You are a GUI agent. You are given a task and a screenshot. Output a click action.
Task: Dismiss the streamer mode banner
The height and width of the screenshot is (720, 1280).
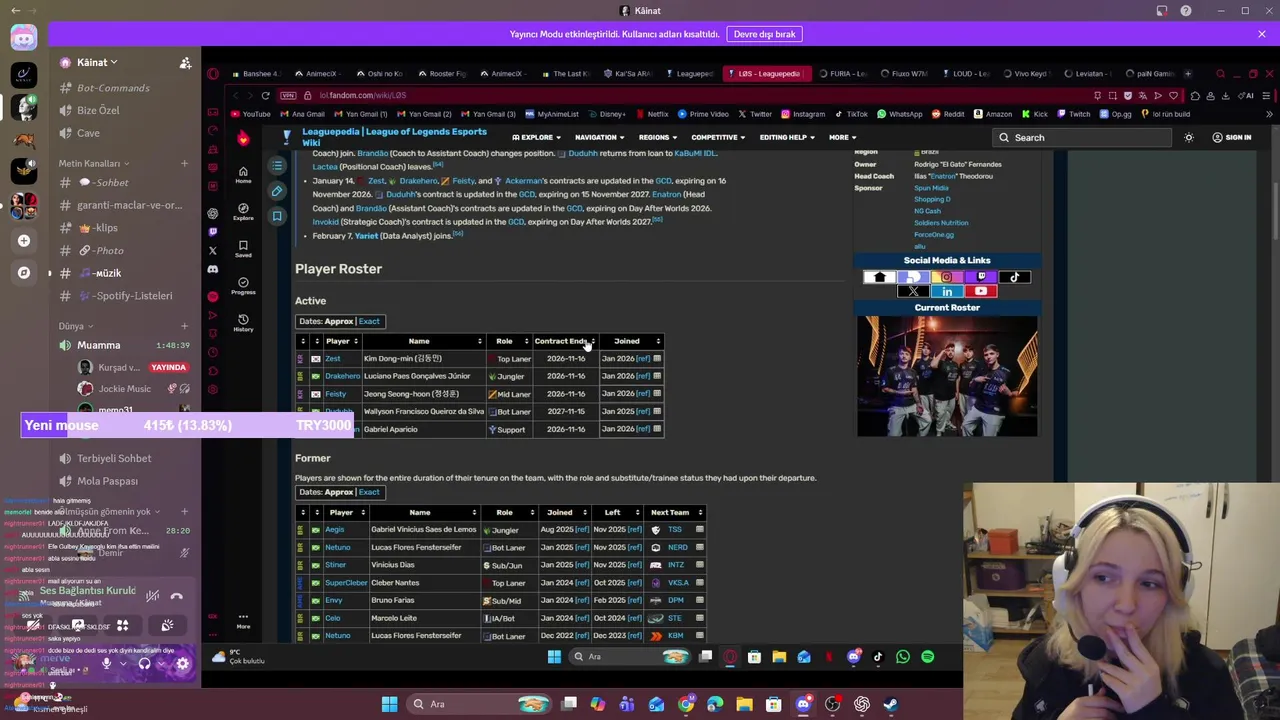[1262, 34]
